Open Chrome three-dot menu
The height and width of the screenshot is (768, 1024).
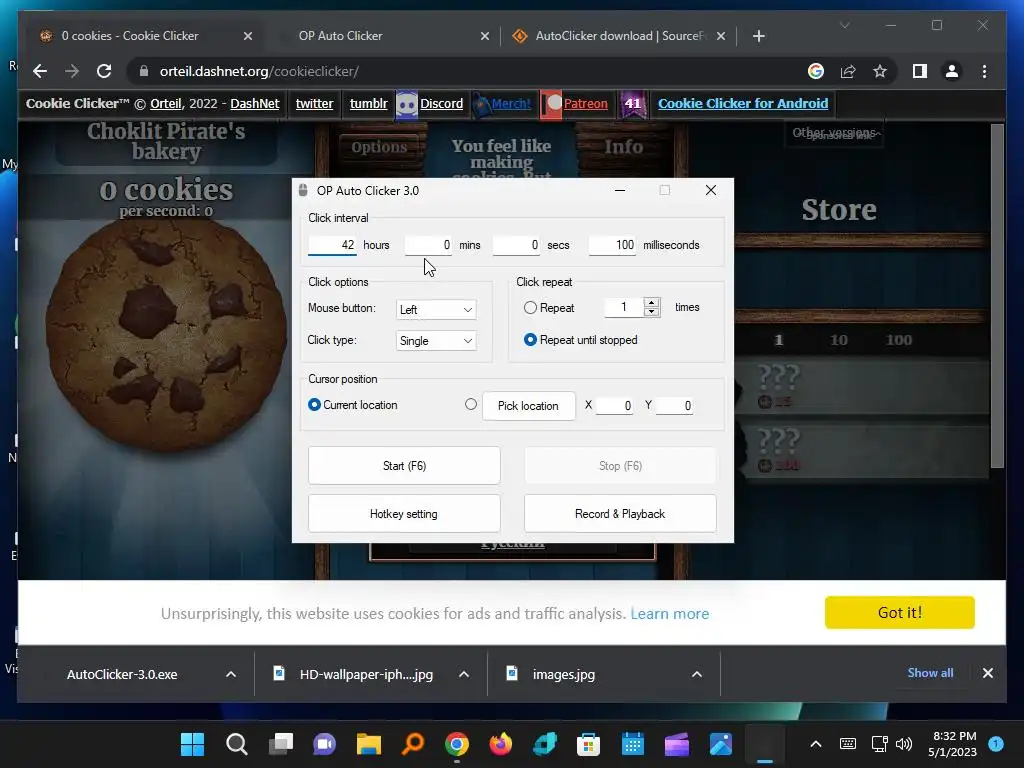[984, 71]
